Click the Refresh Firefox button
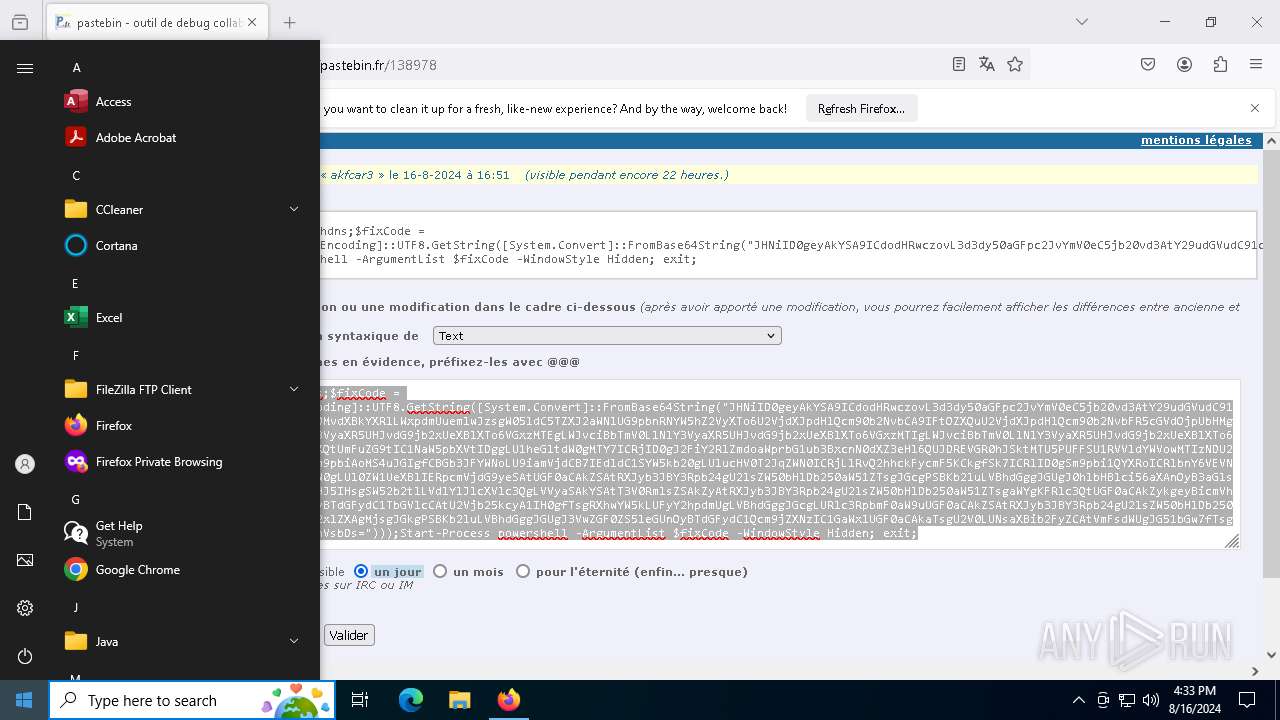1280x720 pixels. [861, 109]
